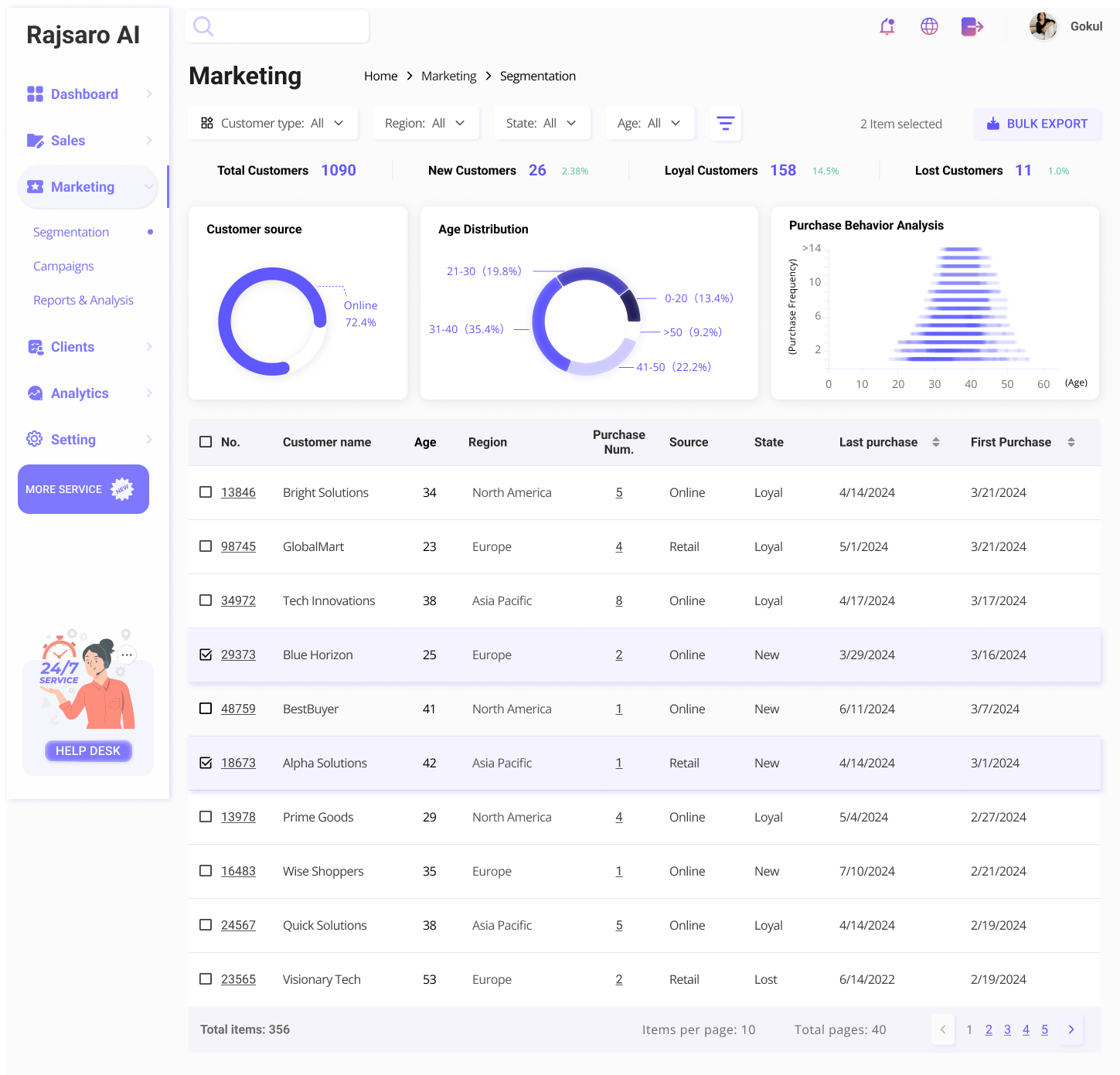The image size is (1120, 1075).
Task: Open the Region filter dropdown
Action: click(425, 124)
